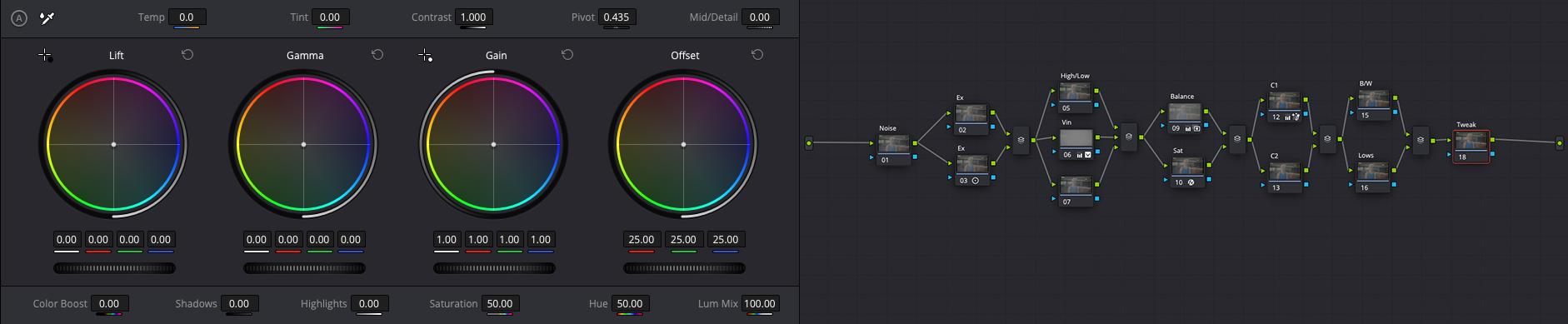This screenshot has height=324, width=1568.
Task: Select the Tweak node 18
Action: coord(1471,146)
